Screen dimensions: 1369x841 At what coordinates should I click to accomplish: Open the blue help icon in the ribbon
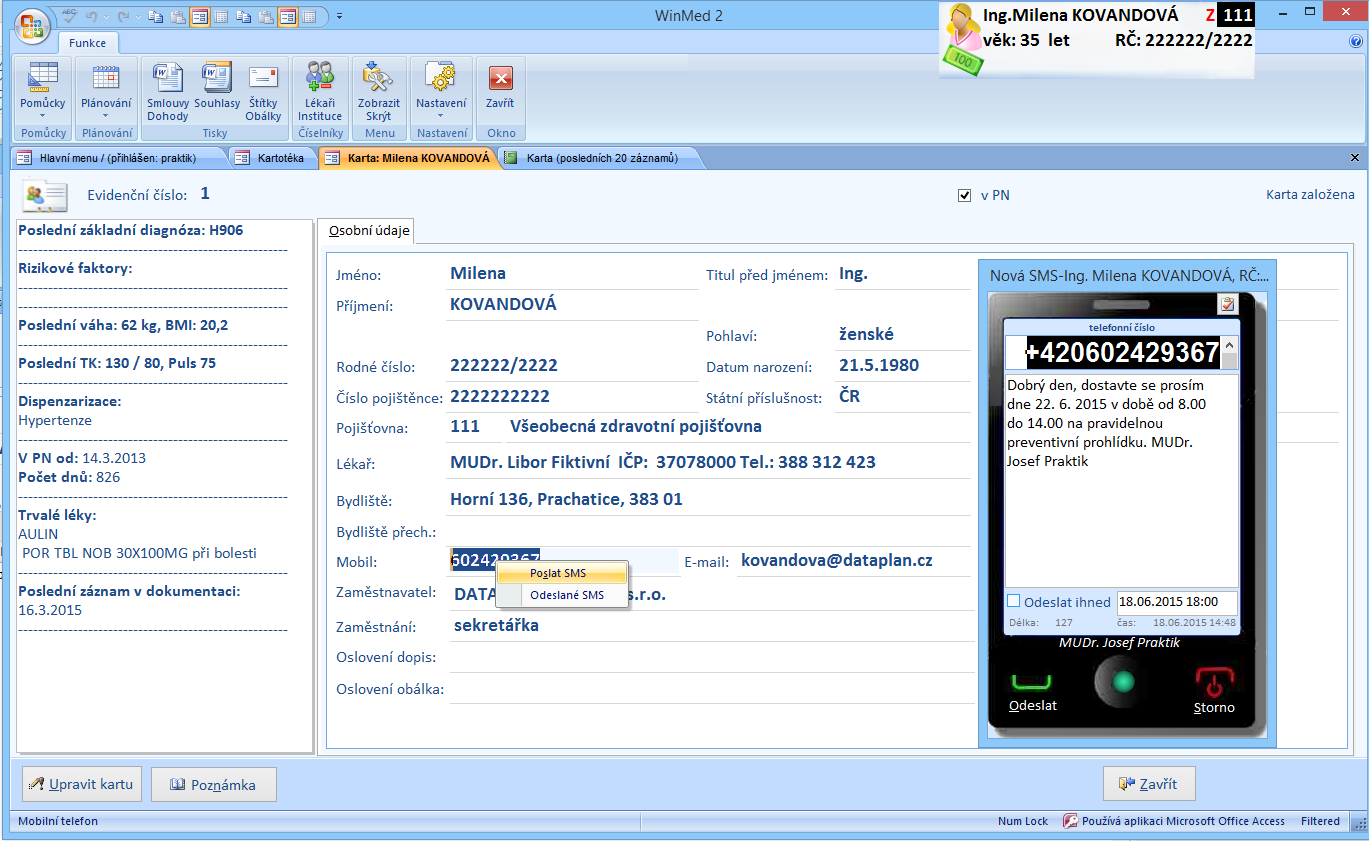pyautogui.click(x=1356, y=42)
